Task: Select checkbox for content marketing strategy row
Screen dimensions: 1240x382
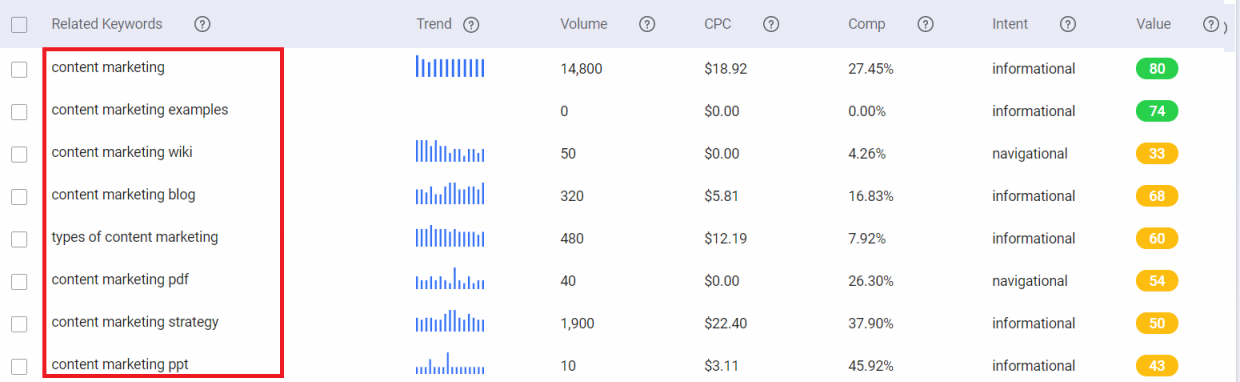Action: pos(19,324)
